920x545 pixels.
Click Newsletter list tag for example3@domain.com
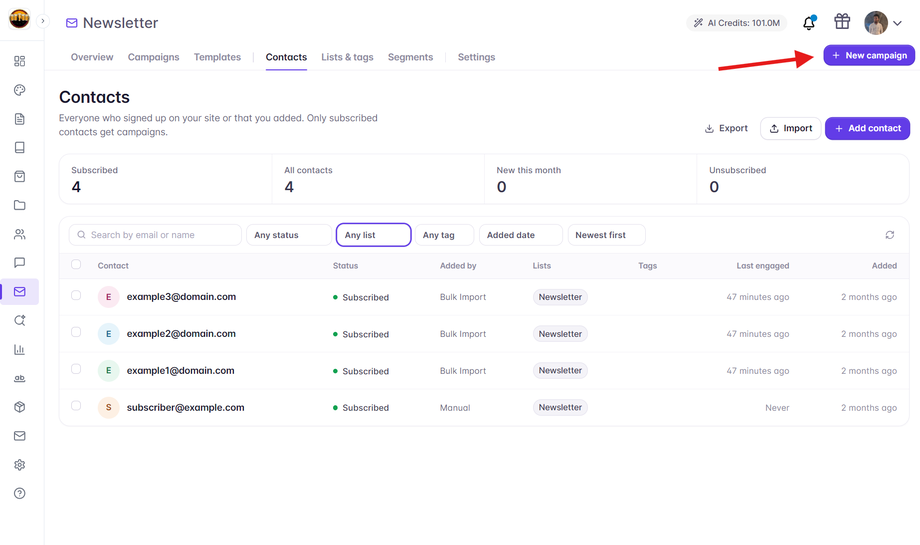pos(560,297)
